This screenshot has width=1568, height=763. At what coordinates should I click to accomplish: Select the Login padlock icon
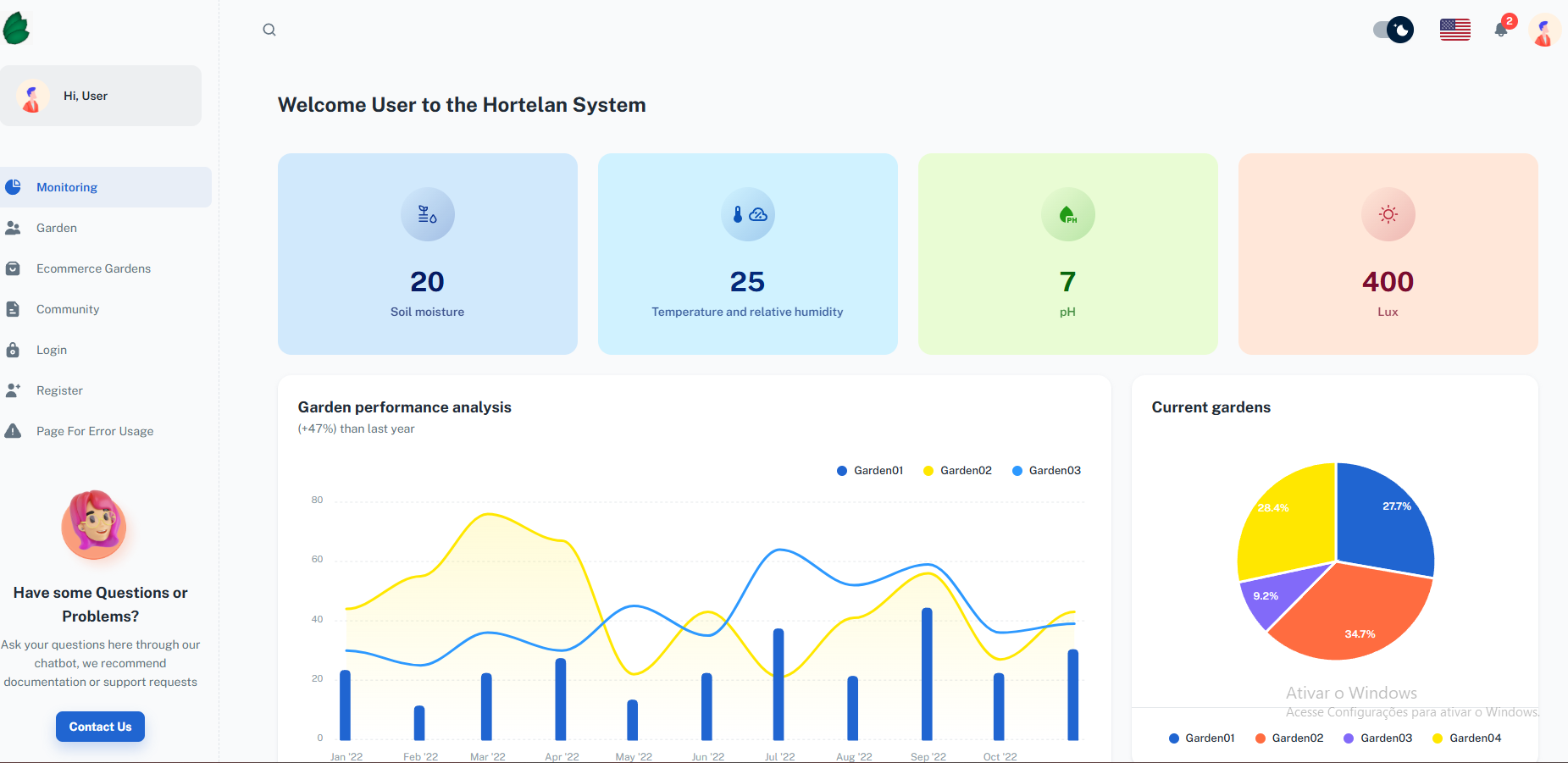14,349
